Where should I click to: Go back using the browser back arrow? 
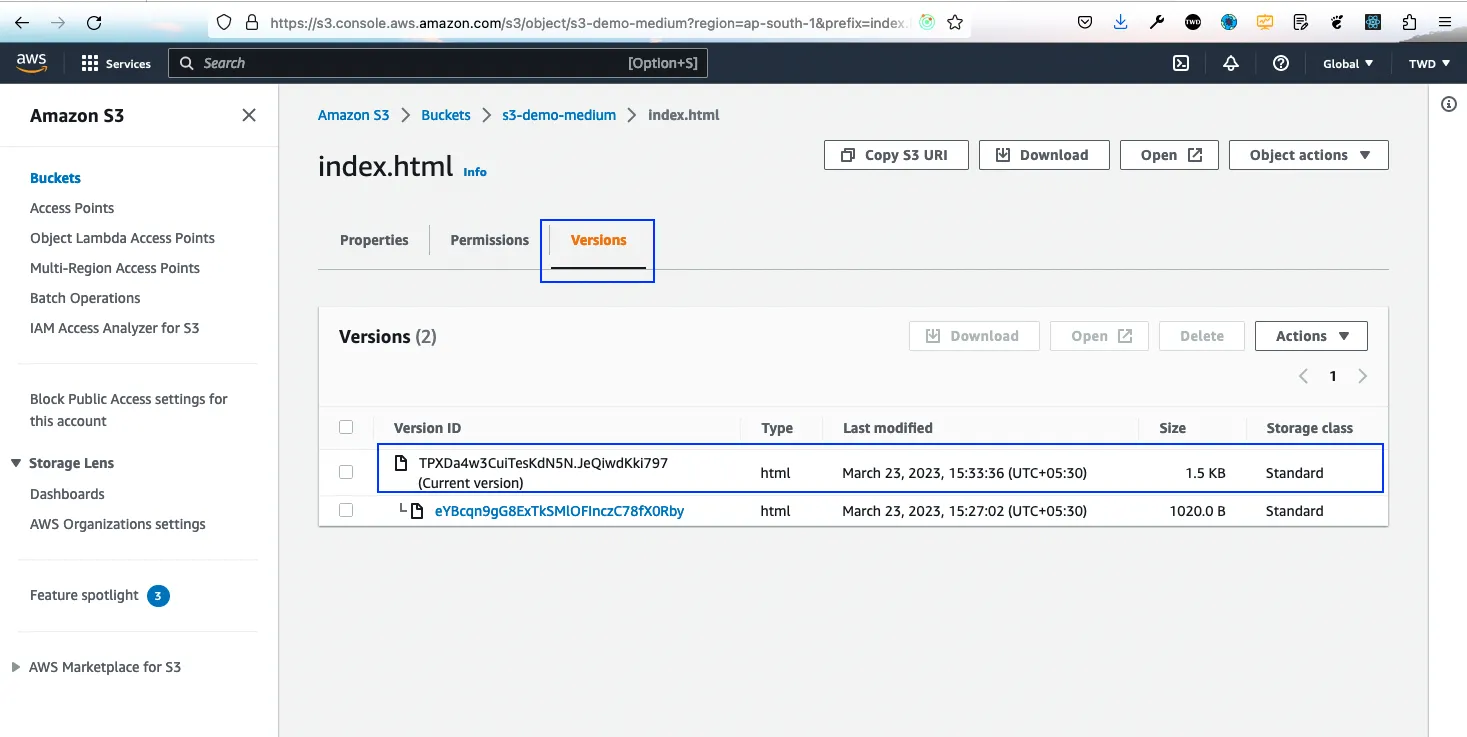(22, 22)
